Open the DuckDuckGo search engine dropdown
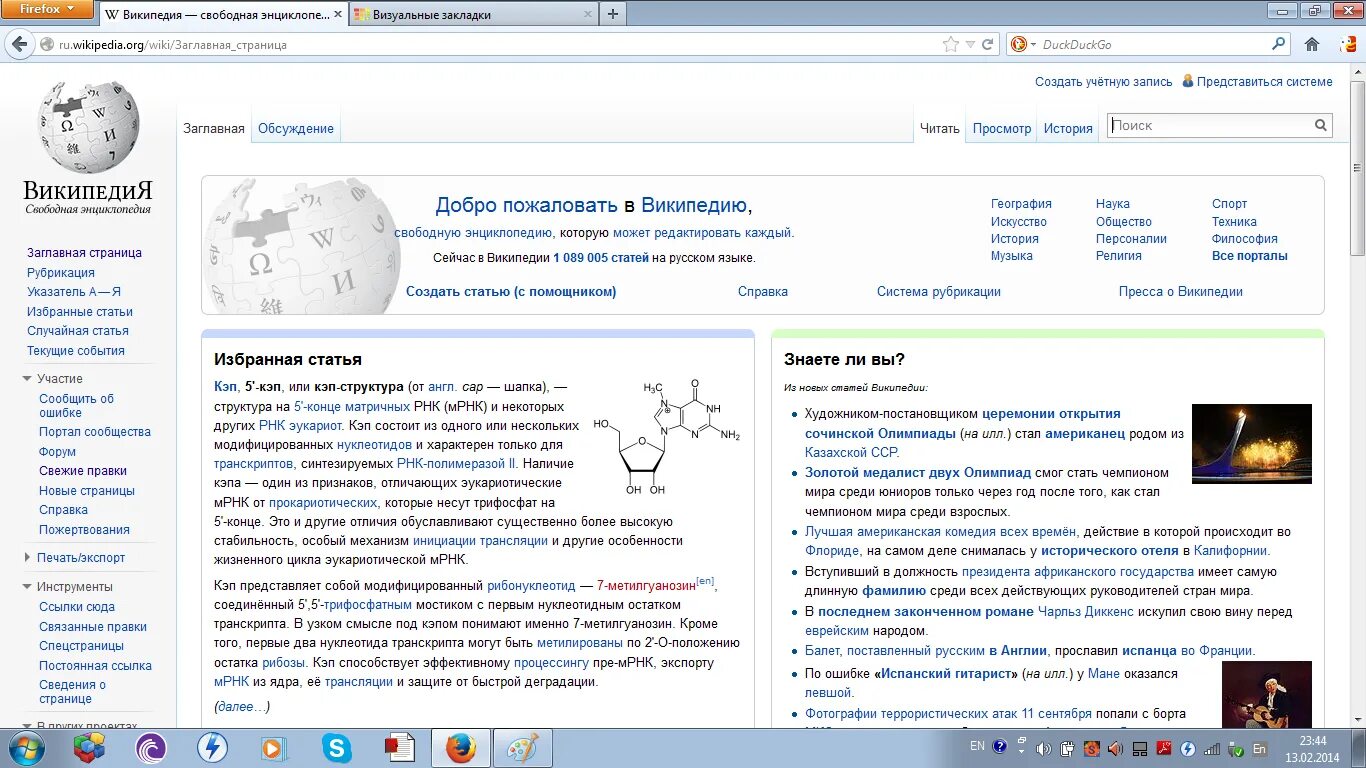Viewport: 1366px width, 768px height. tap(1023, 44)
